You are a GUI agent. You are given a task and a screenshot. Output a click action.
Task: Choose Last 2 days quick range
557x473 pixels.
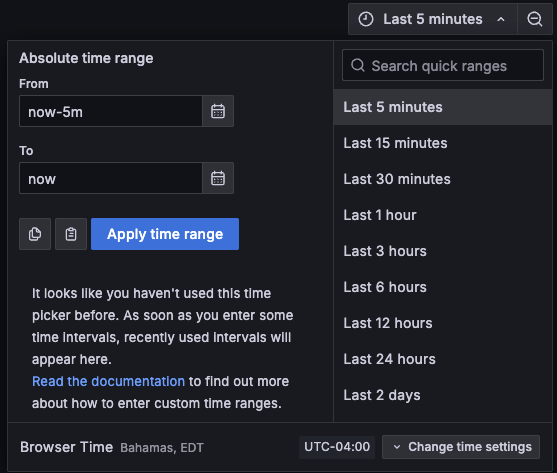click(x=443, y=395)
